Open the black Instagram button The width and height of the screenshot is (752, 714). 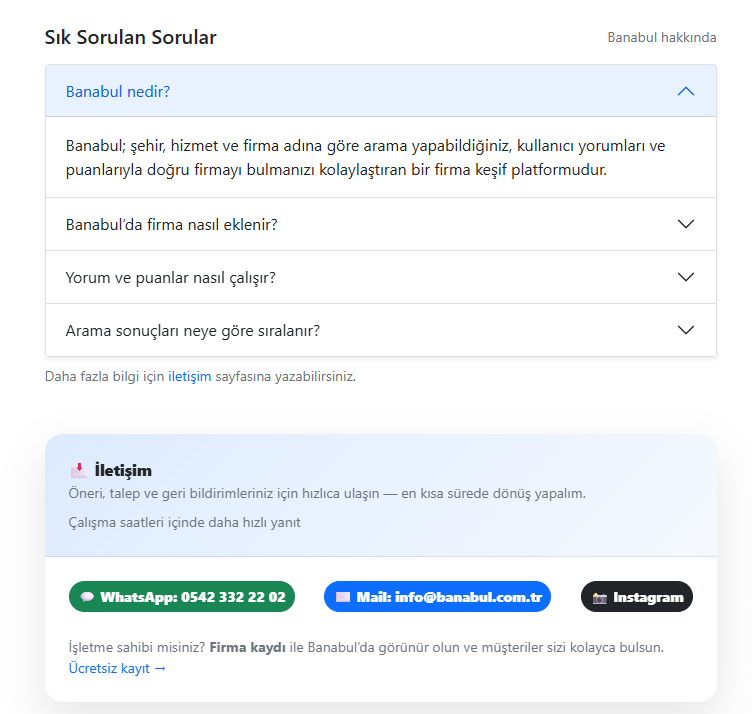click(x=637, y=597)
